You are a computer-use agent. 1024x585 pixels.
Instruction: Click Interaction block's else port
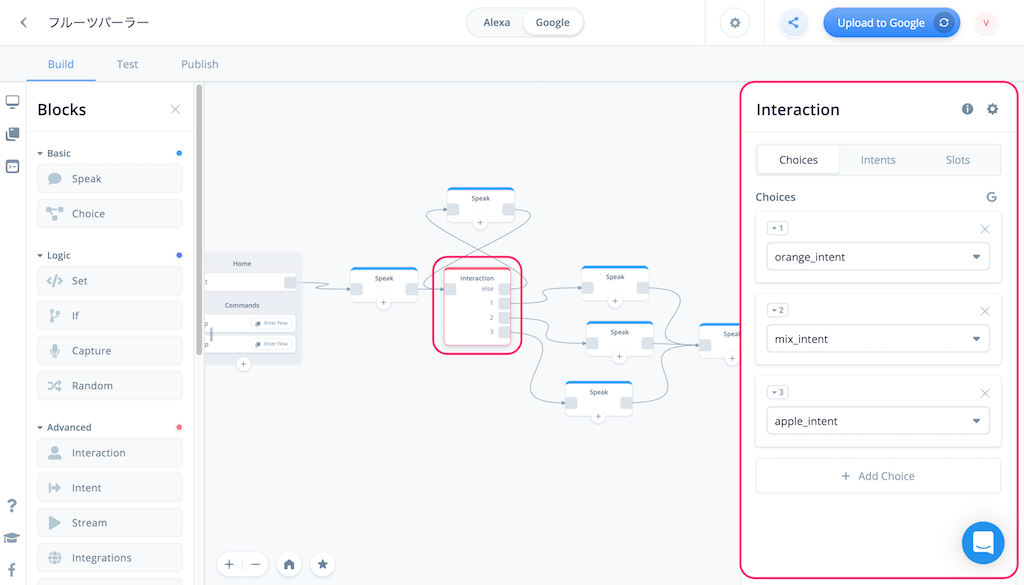tap(504, 289)
